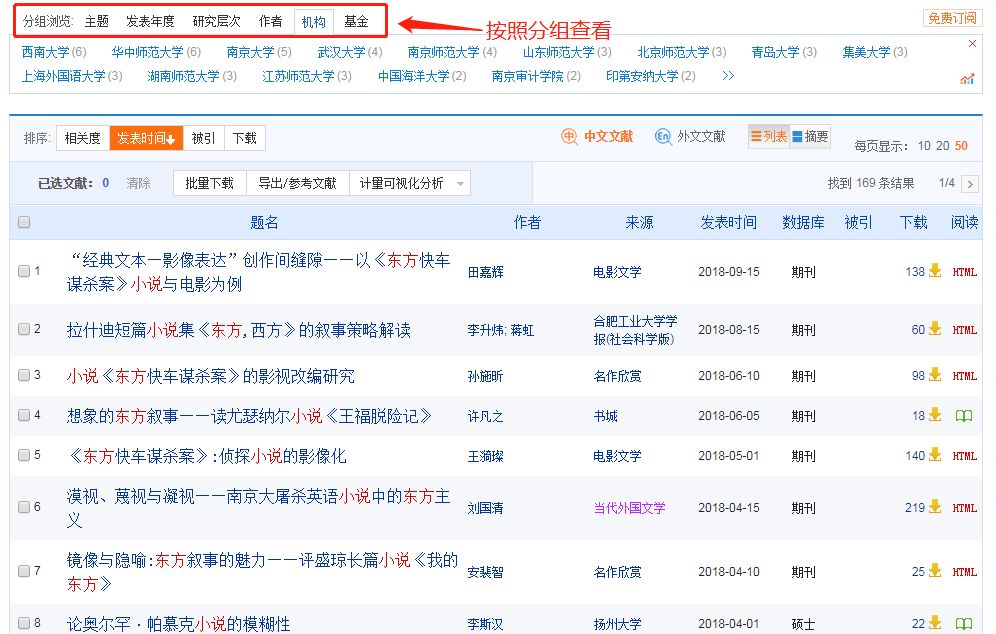The image size is (996, 634).
Task: Group results by 发表年度
Action: 150,22
